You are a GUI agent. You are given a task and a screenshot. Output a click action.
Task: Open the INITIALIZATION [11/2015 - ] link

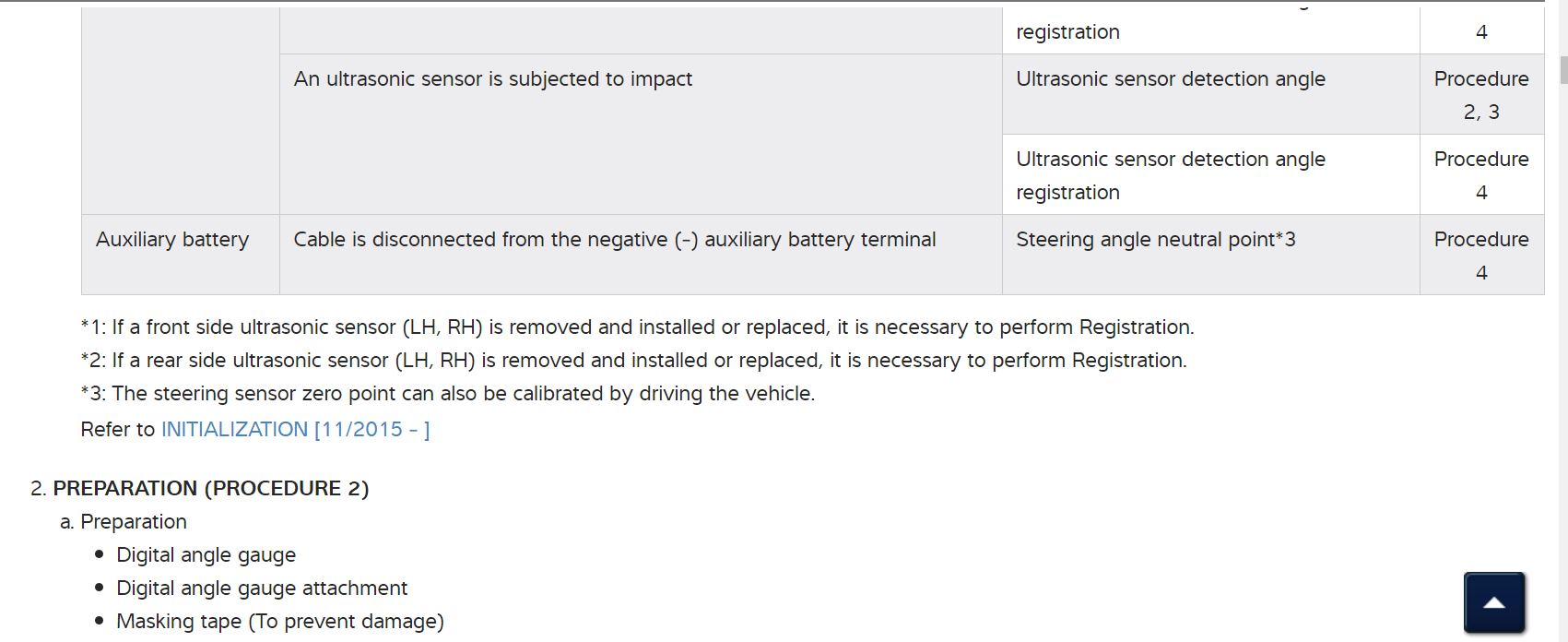(295, 430)
